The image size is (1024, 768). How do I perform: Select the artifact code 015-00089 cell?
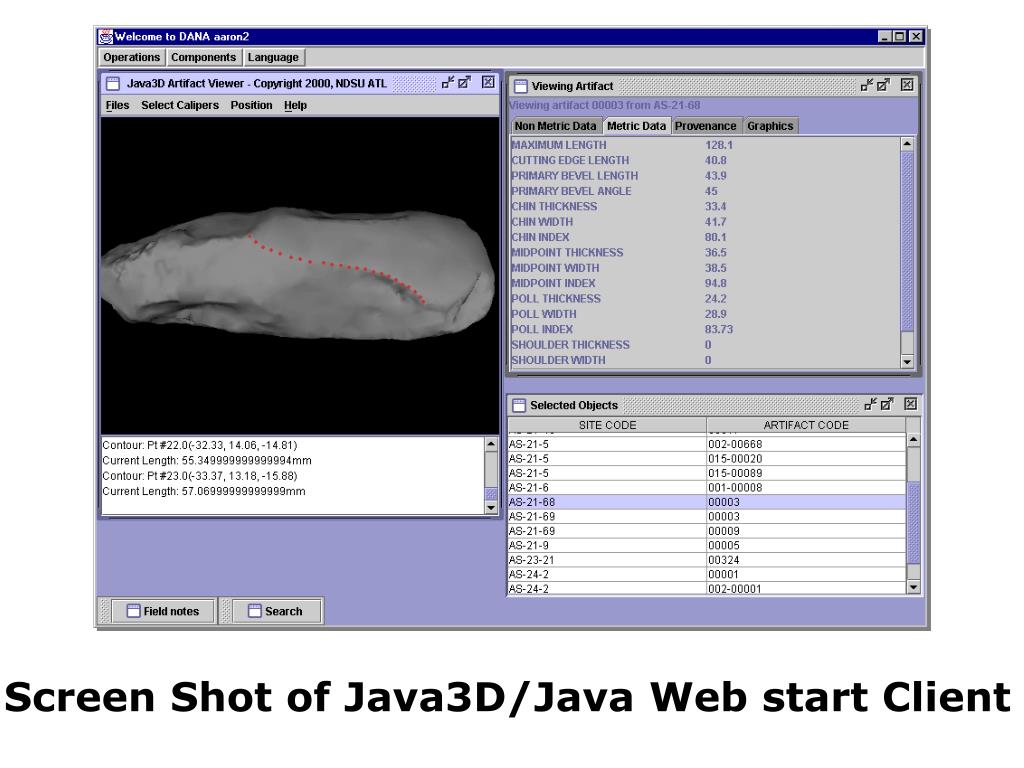[x=806, y=473]
